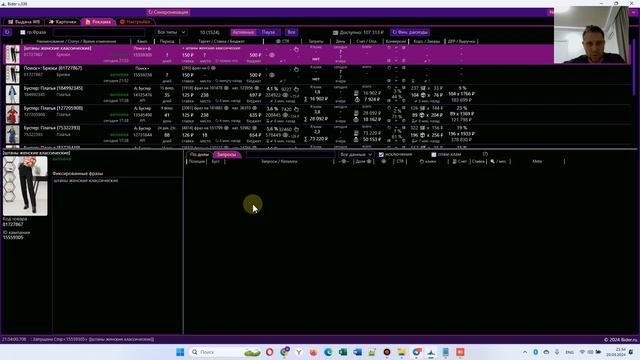Click the eye icon in highlighted campaign row
640x360 pixels.
(272, 55)
